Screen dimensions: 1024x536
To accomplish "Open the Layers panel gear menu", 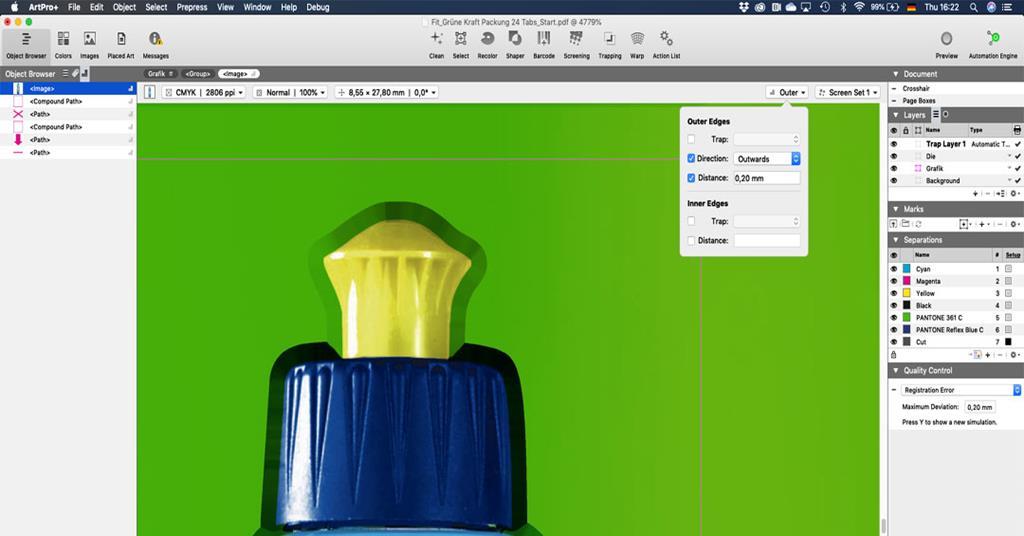I will coord(1014,194).
